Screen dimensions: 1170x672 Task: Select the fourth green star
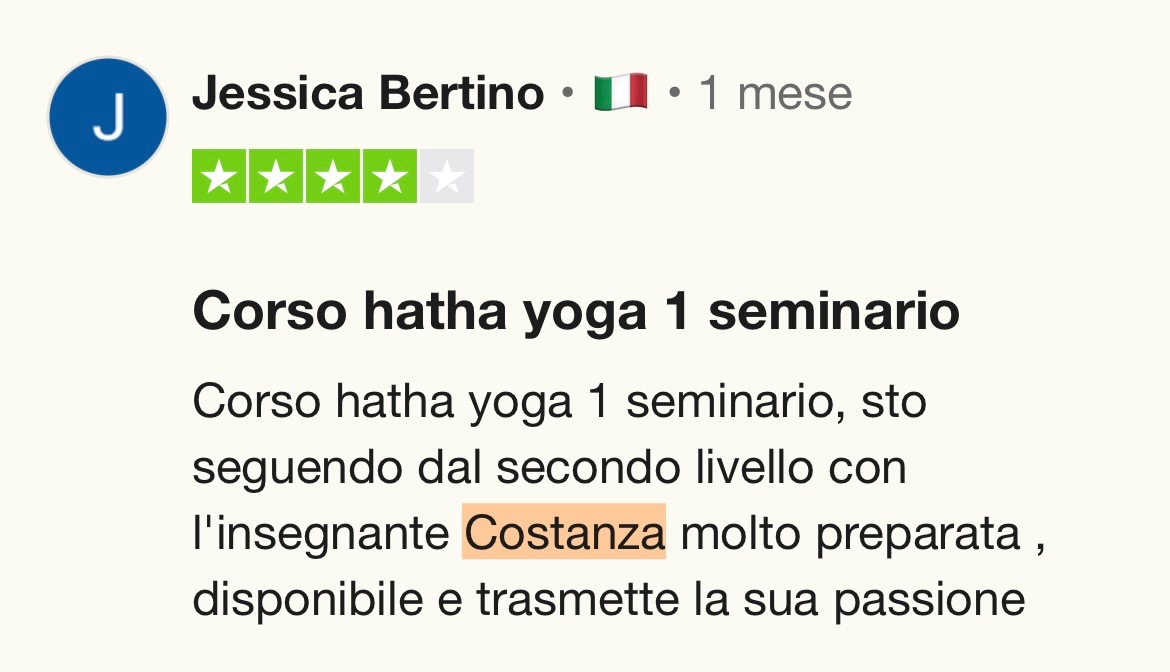tap(390, 176)
